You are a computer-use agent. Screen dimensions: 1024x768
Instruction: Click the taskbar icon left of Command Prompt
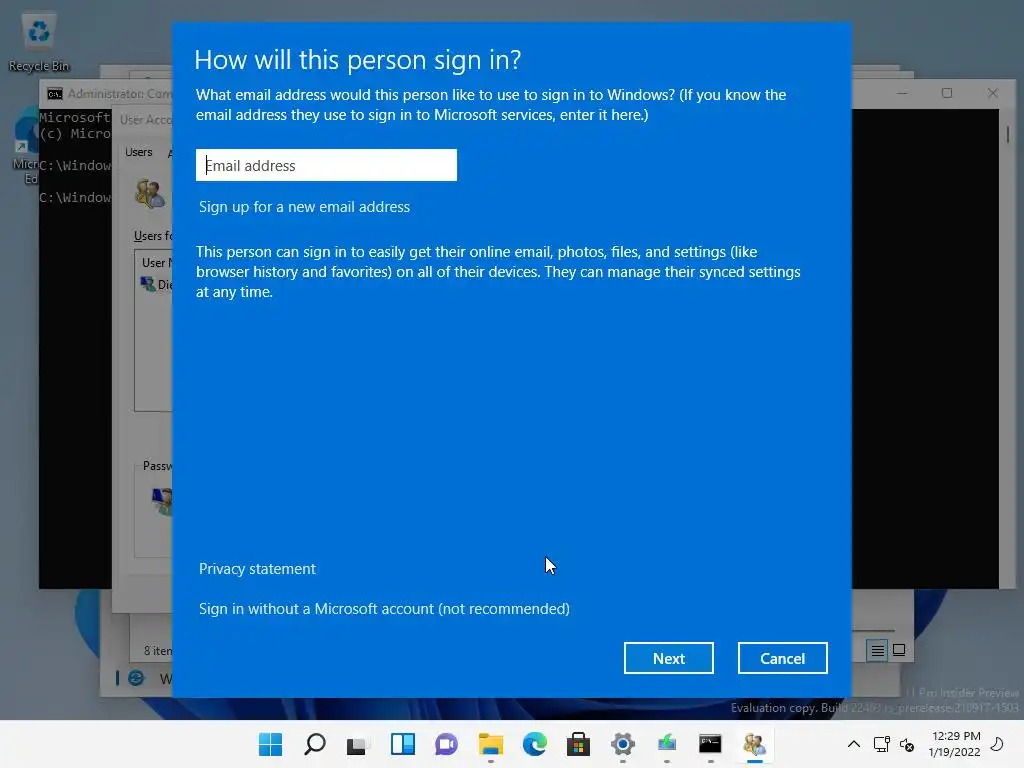(667, 744)
